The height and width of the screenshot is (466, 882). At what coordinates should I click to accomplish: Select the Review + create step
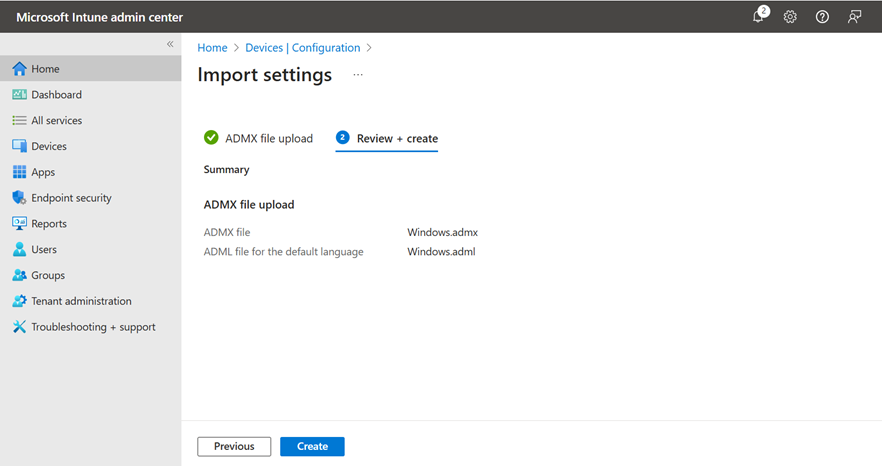pos(396,138)
